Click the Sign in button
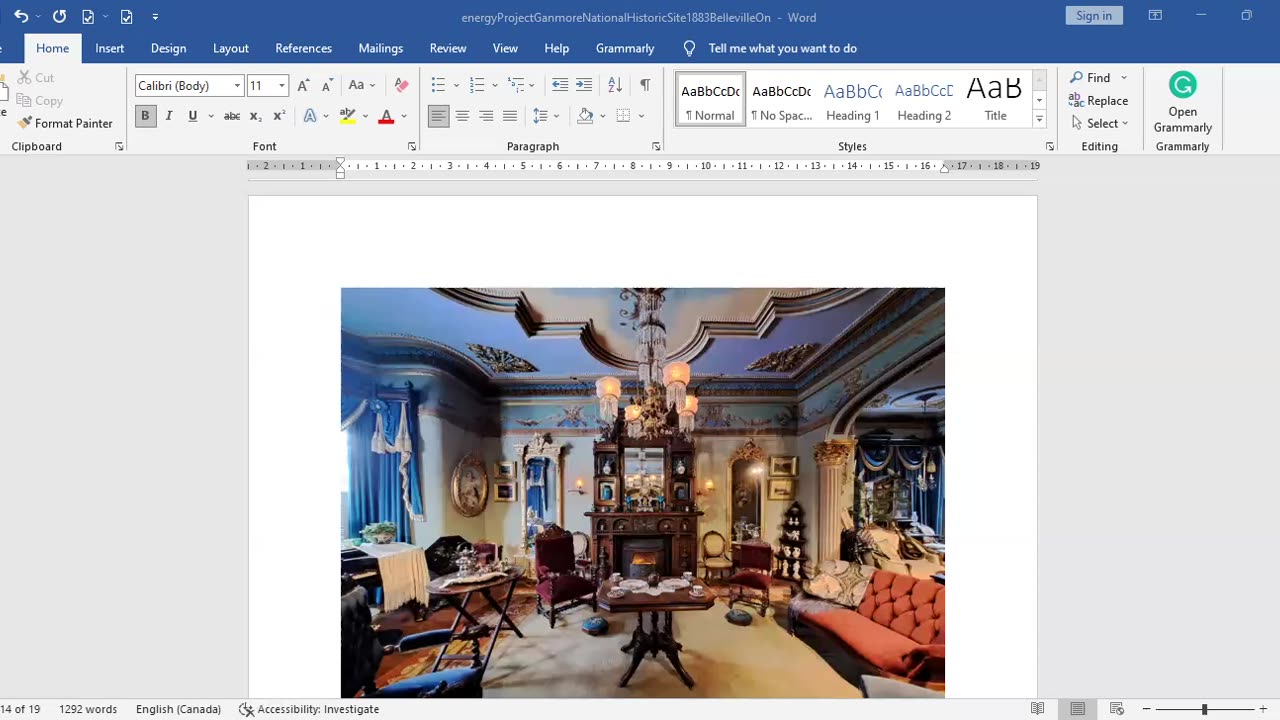The height and width of the screenshot is (720, 1280). click(1094, 16)
